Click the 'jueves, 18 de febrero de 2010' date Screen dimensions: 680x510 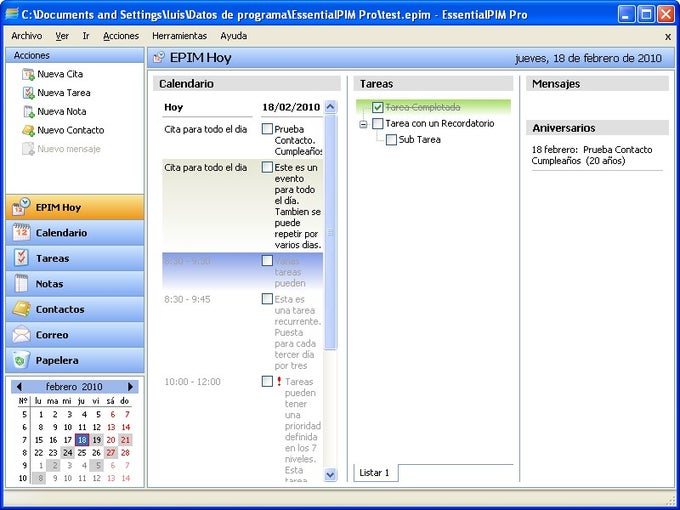pyautogui.click(x=588, y=58)
